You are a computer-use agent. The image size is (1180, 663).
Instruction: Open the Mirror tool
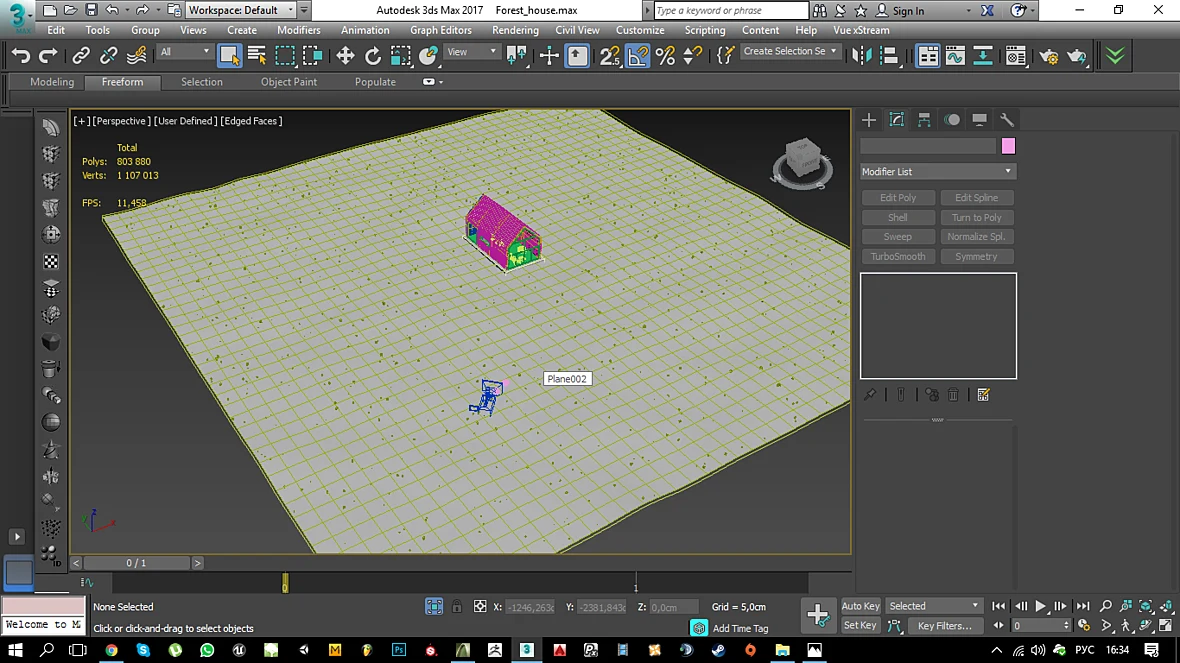click(x=860, y=56)
